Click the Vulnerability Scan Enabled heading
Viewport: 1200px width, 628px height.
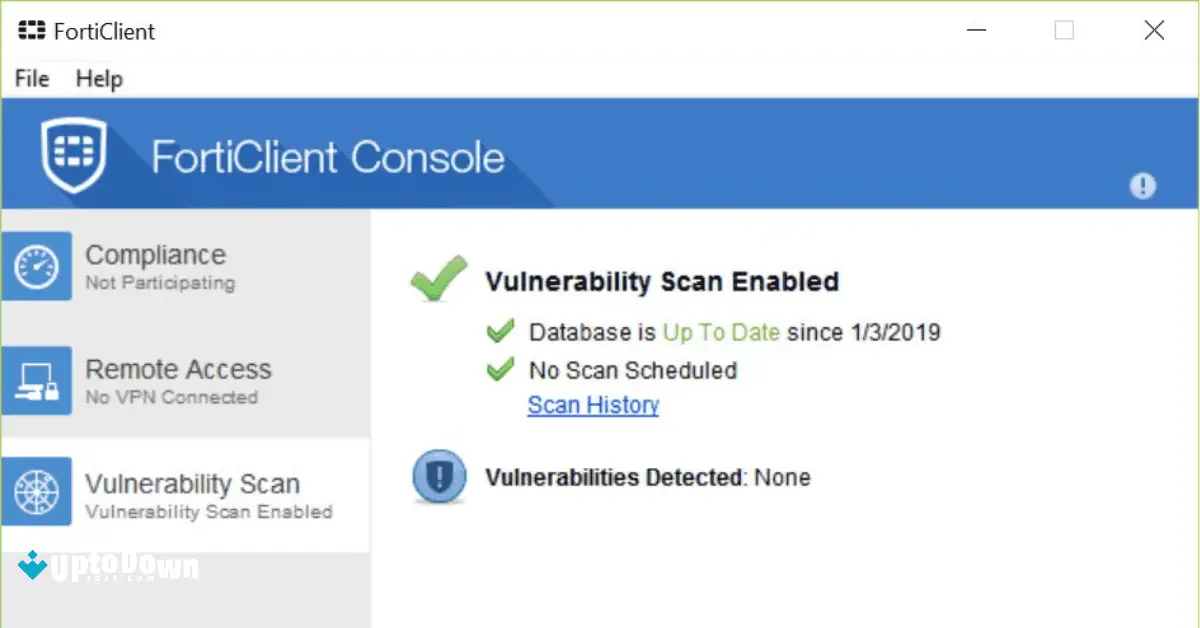coord(661,281)
